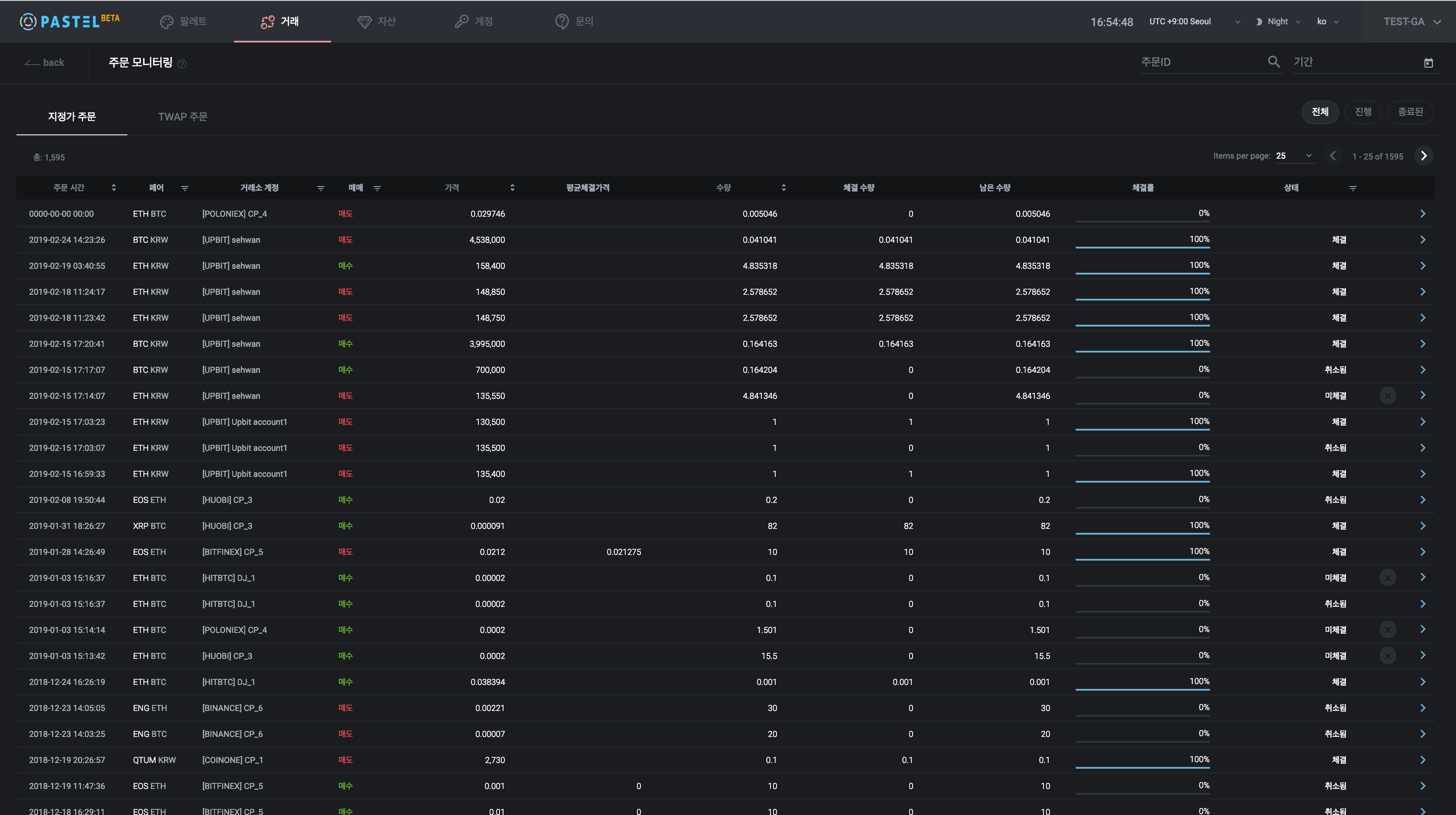Sort by 주문 시간 column arrows
The image size is (1456, 815).
click(x=114, y=188)
